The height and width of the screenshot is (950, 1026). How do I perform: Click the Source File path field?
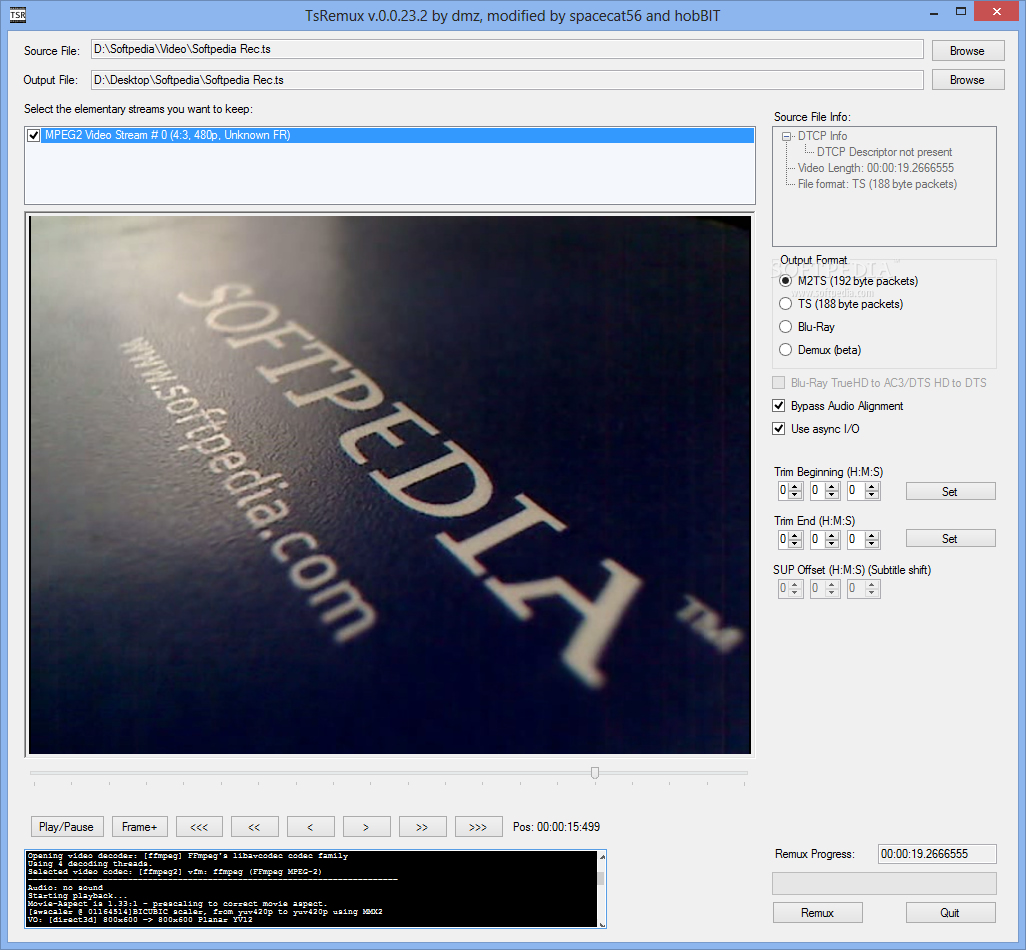click(507, 49)
